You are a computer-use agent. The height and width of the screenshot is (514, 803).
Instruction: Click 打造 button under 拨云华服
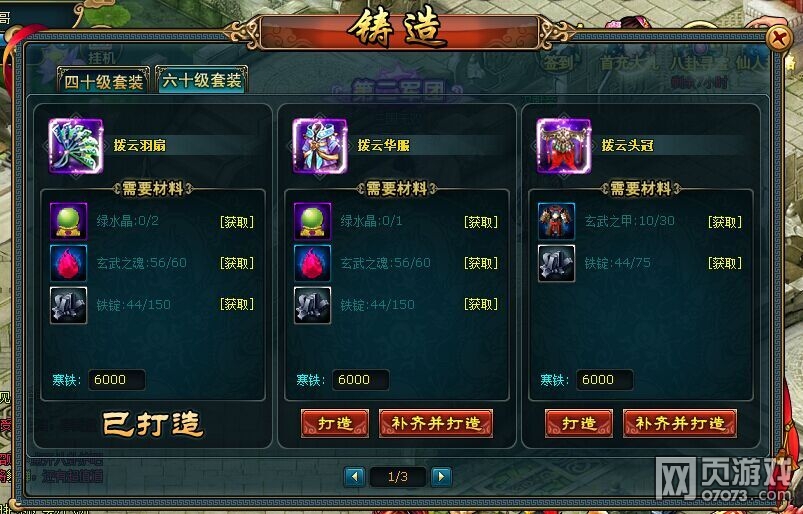pos(335,423)
